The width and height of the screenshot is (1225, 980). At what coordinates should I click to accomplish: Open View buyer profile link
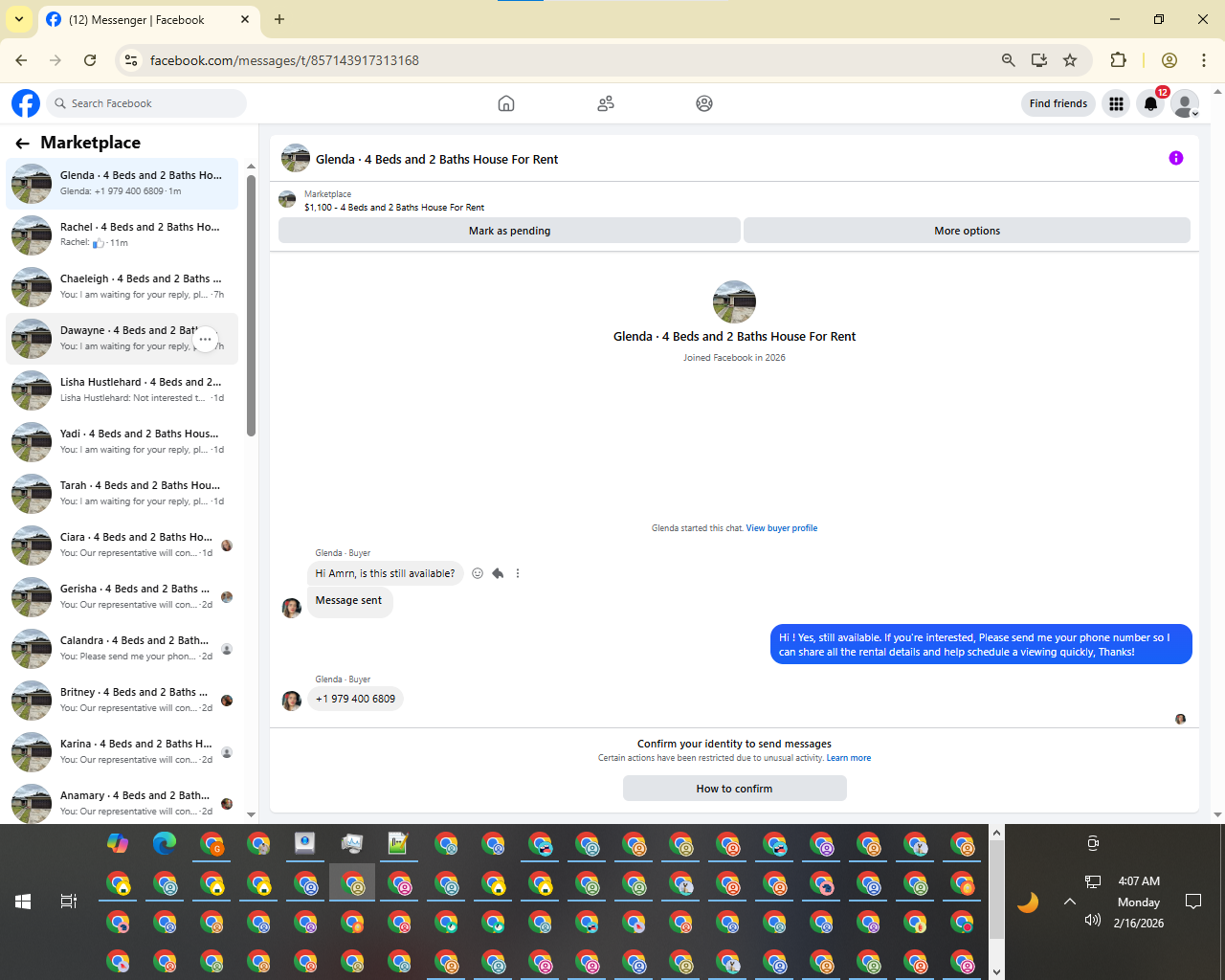click(782, 528)
